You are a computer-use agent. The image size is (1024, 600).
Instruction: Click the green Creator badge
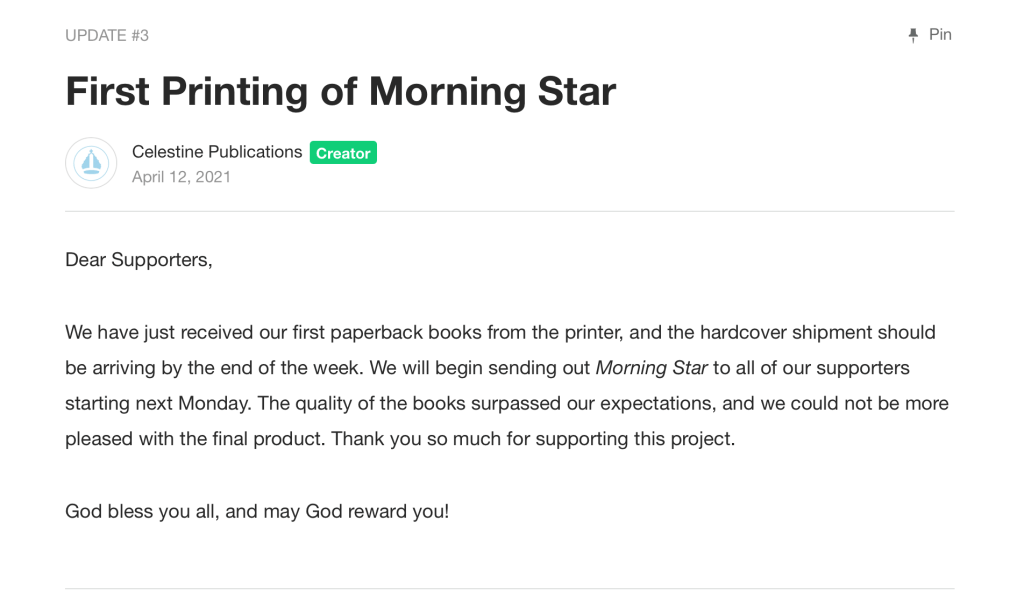point(343,153)
